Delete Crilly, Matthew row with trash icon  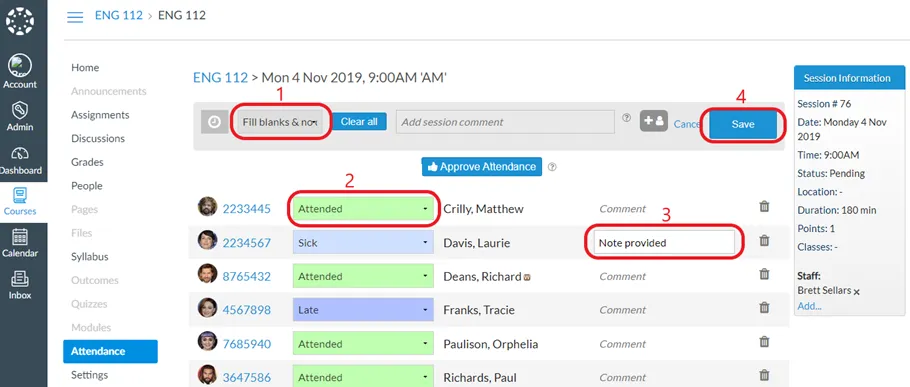tap(764, 207)
